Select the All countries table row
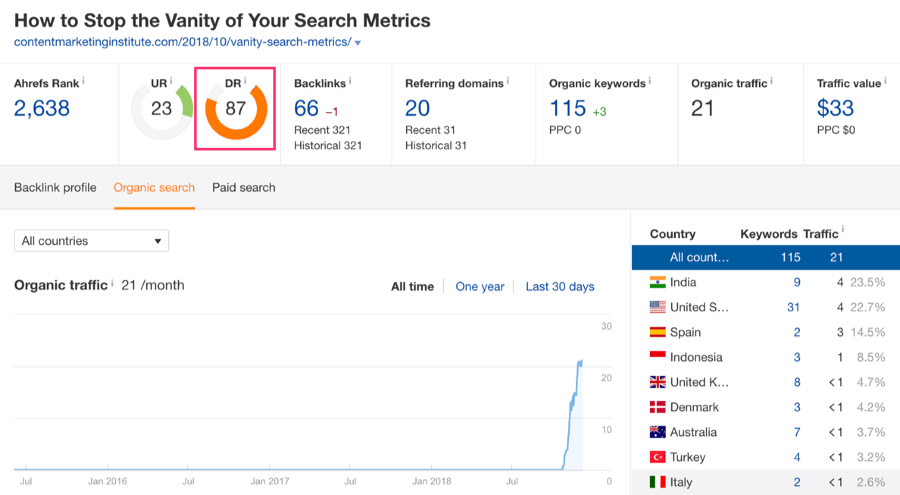The height and width of the screenshot is (495, 900). coord(766,257)
